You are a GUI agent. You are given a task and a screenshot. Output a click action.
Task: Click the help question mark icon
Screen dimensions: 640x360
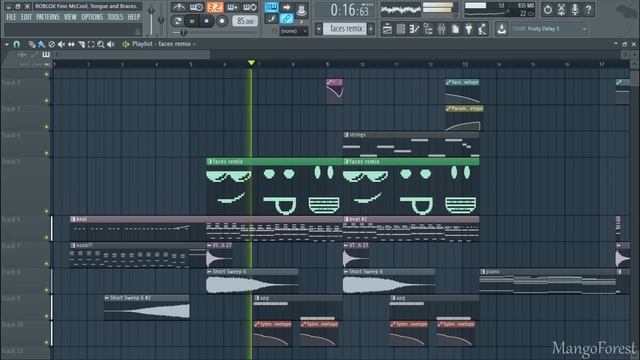coord(588,9)
